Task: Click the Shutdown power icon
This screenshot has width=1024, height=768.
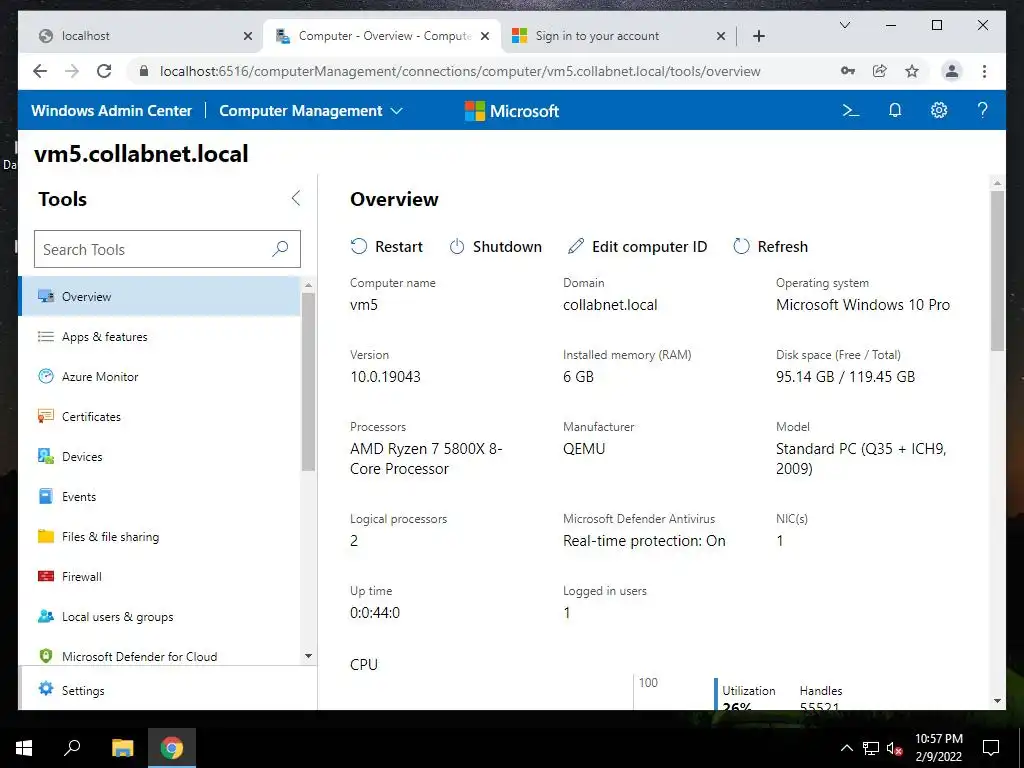Action: pos(456,246)
